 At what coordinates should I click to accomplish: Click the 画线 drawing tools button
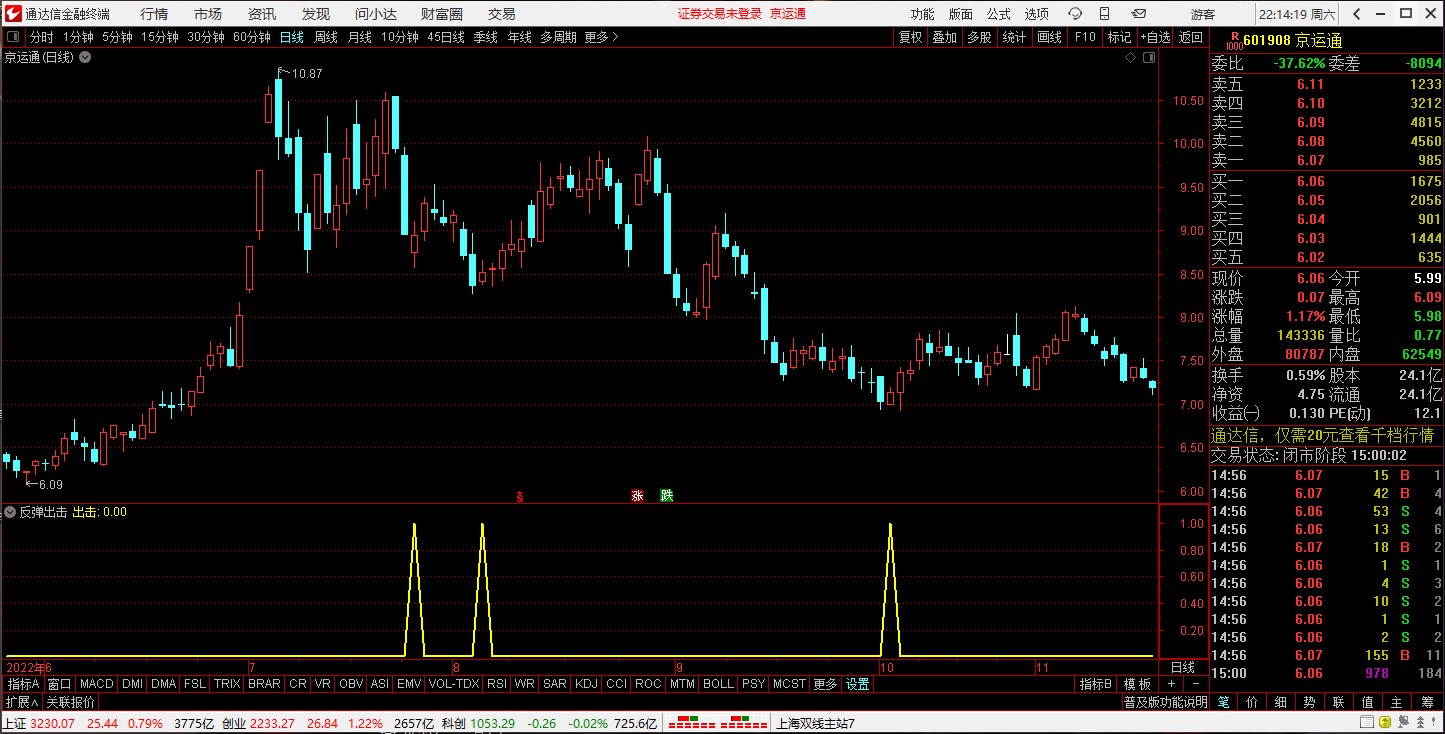(x=1049, y=37)
